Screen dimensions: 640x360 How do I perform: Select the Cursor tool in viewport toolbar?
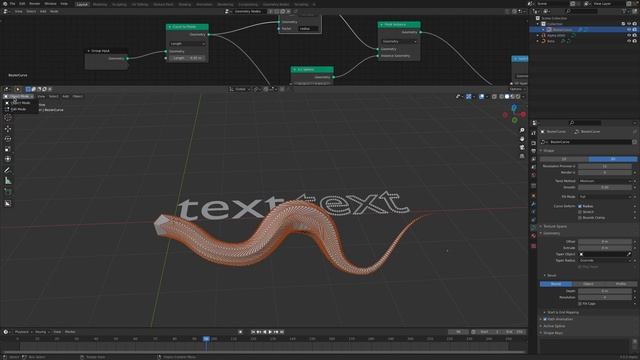[8, 118]
